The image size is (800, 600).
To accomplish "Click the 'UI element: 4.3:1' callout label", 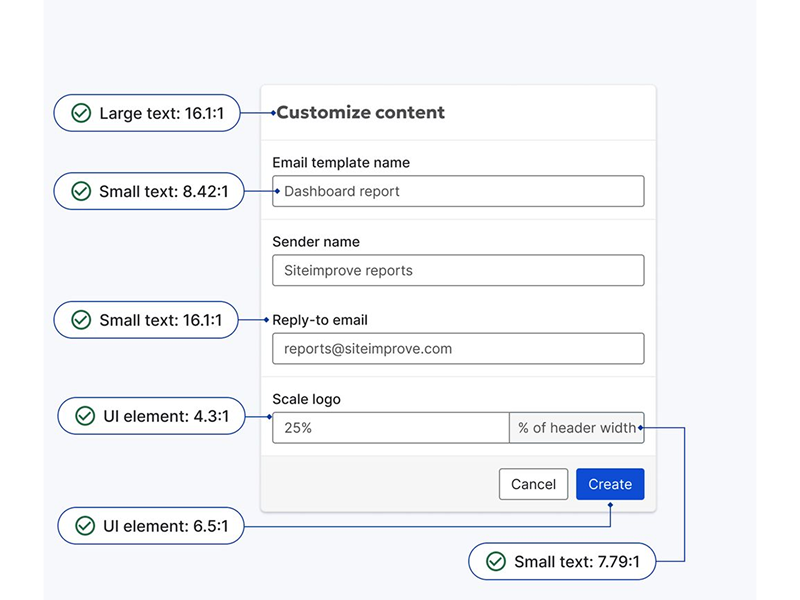I will point(150,417).
